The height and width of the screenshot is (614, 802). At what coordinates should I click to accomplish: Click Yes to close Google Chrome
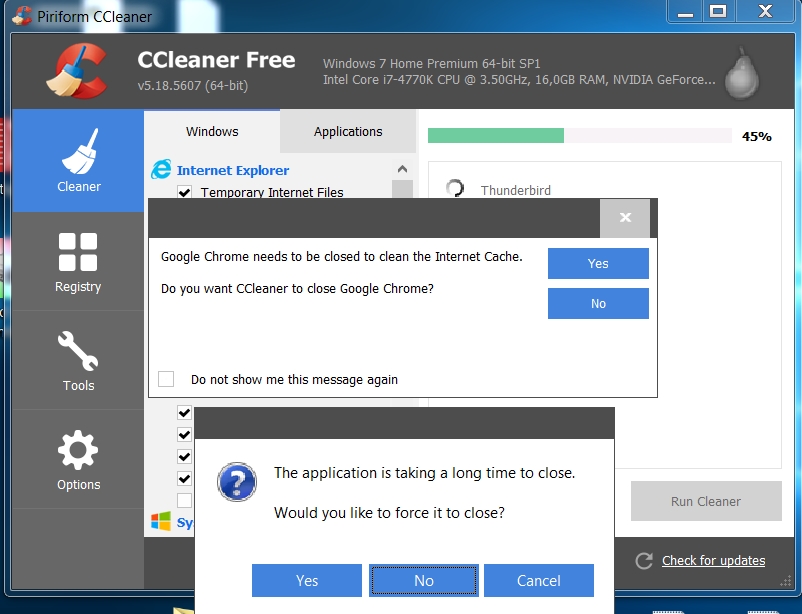tap(598, 264)
